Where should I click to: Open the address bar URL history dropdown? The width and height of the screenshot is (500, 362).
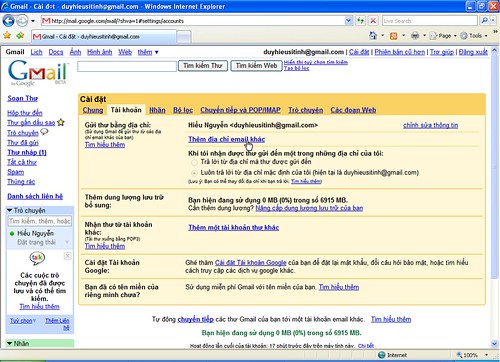click(x=348, y=21)
